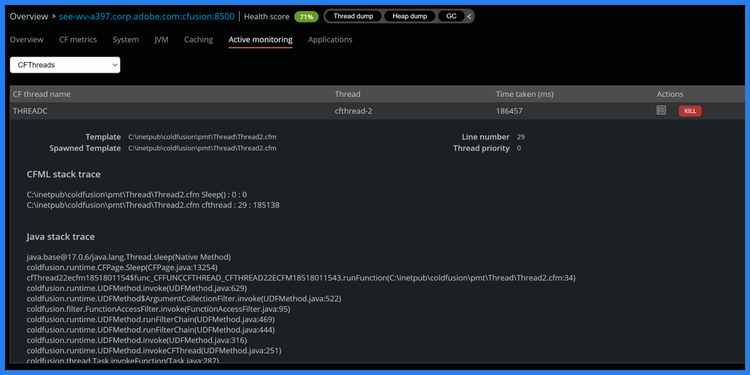Switch to the Overview tab

tap(27, 40)
